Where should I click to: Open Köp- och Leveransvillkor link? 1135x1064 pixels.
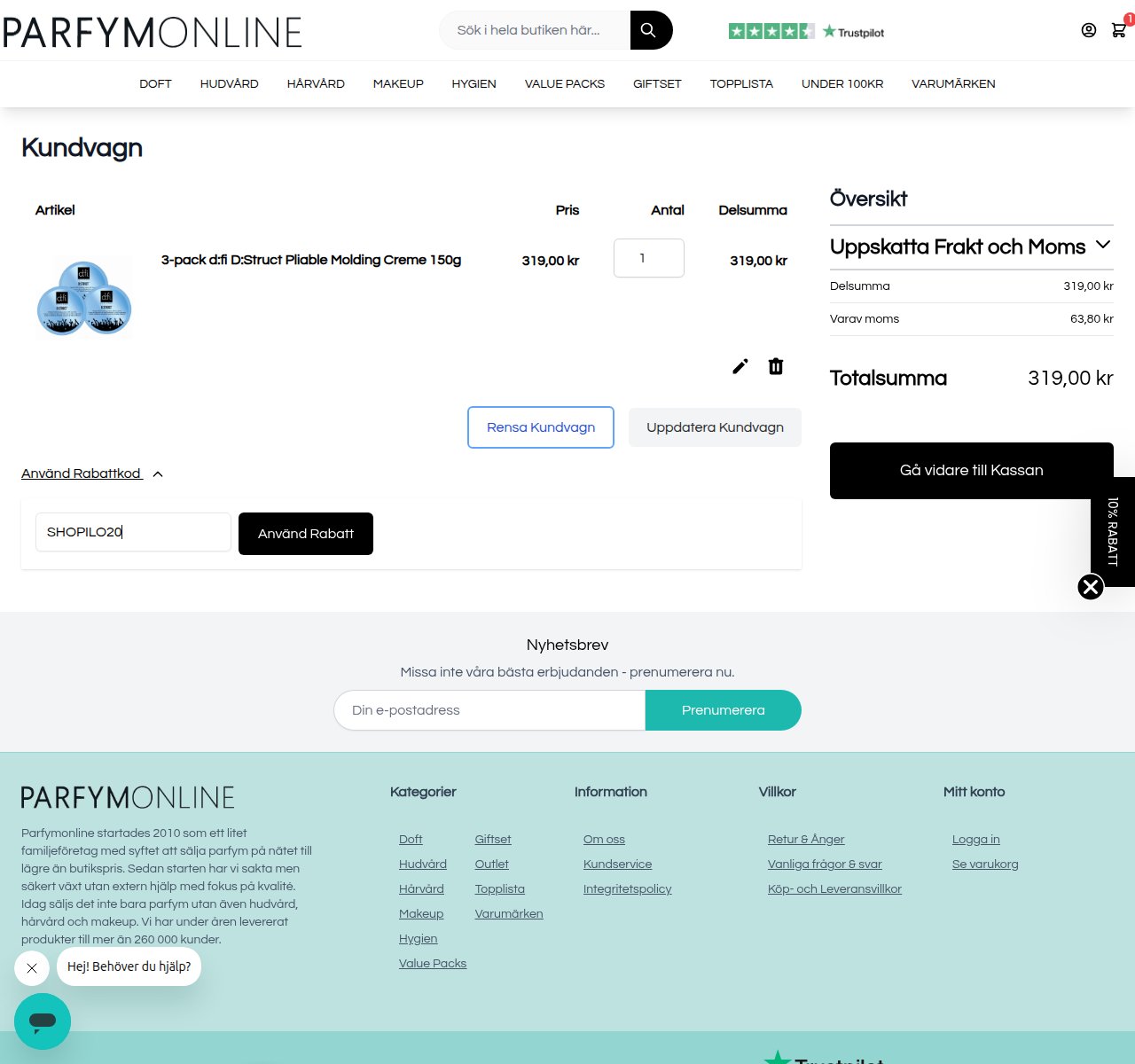point(834,889)
